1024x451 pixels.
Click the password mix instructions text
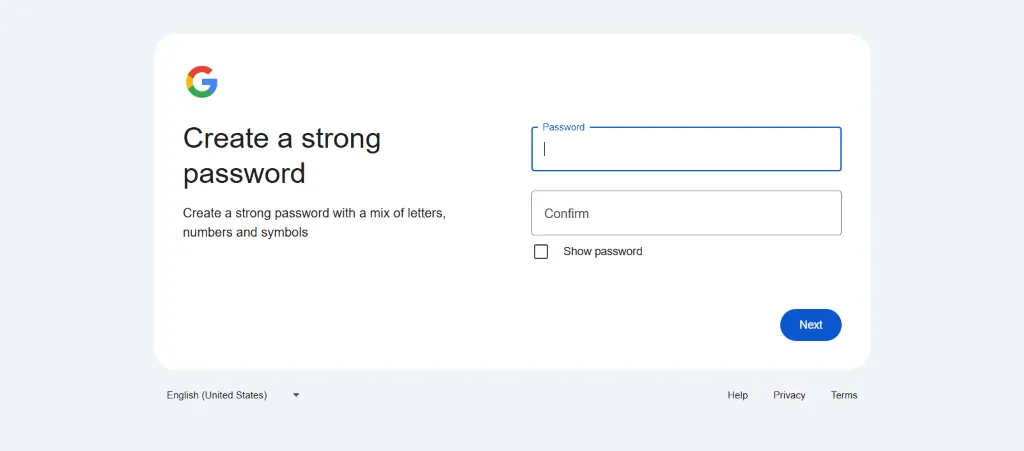[x=313, y=223]
